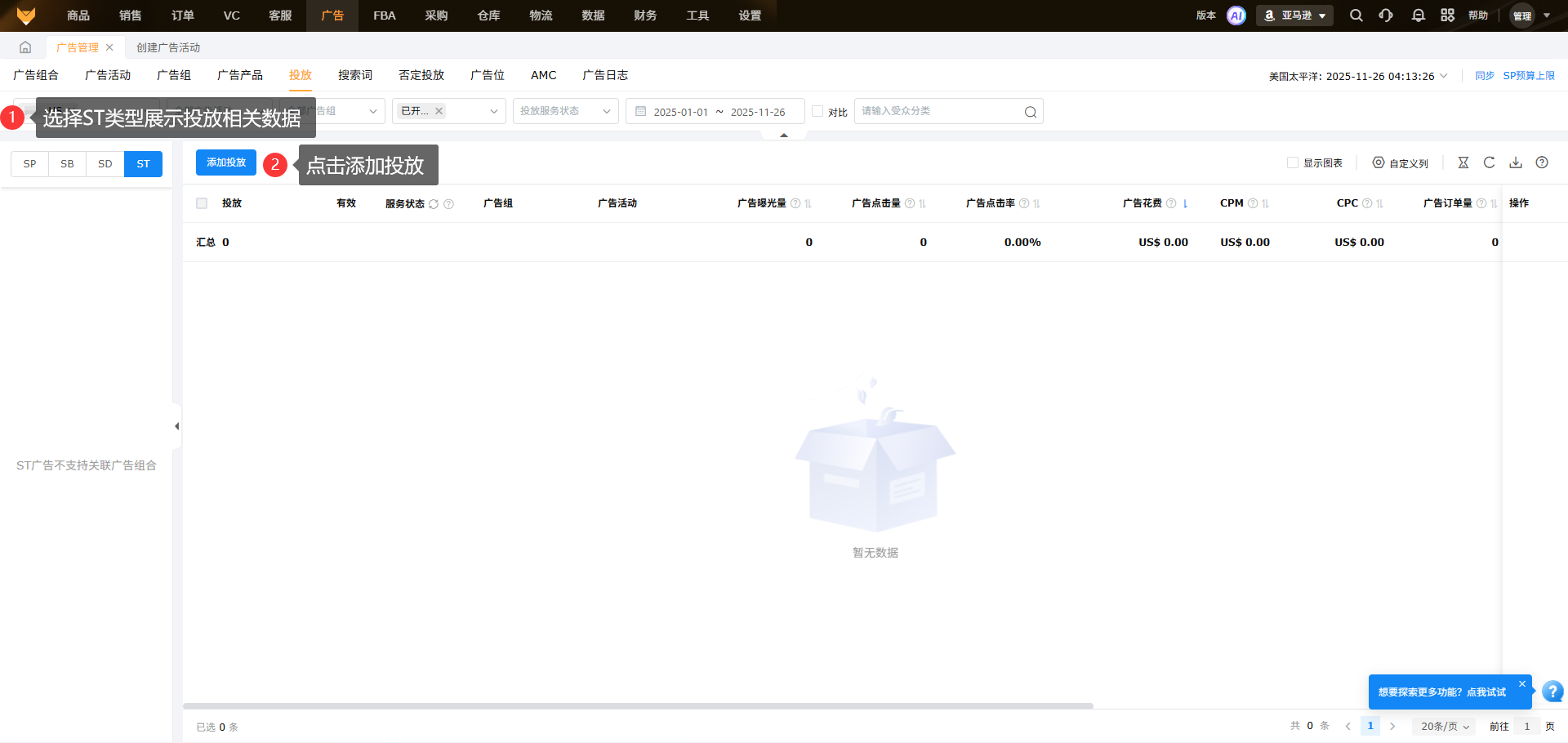Click the help icon beside 广告曝光量

[795, 203]
